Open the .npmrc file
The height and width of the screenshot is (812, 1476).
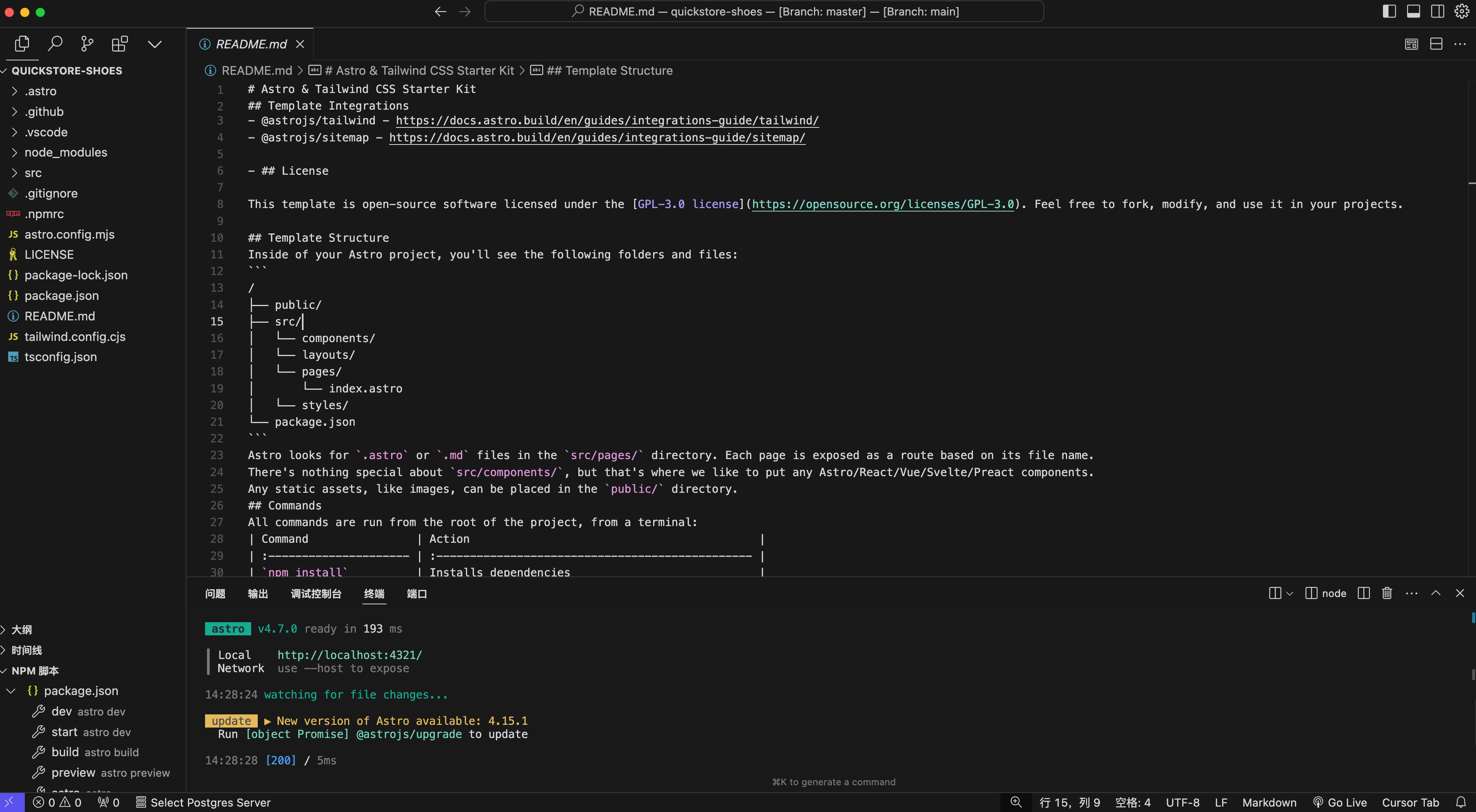tap(43, 214)
